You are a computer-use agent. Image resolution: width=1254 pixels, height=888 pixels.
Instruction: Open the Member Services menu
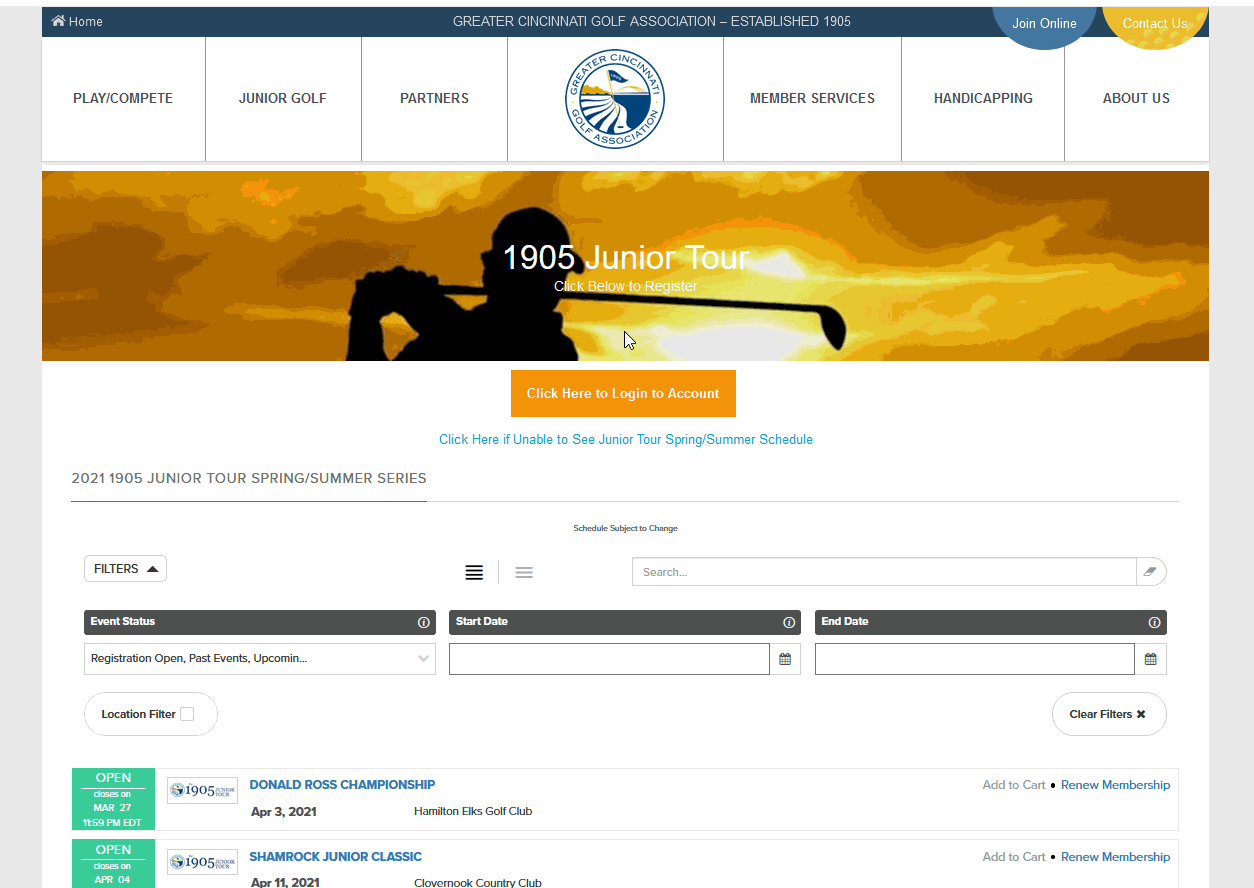(x=812, y=99)
